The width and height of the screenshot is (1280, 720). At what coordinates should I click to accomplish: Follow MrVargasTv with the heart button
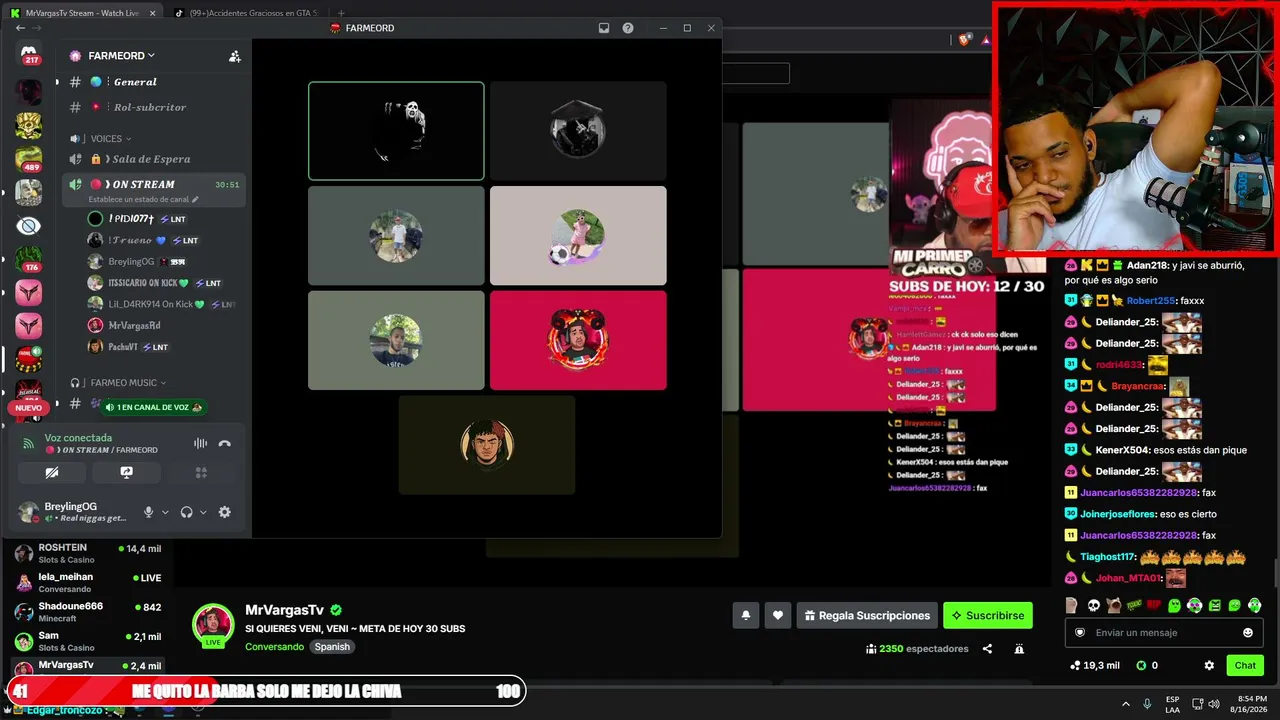tap(778, 616)
